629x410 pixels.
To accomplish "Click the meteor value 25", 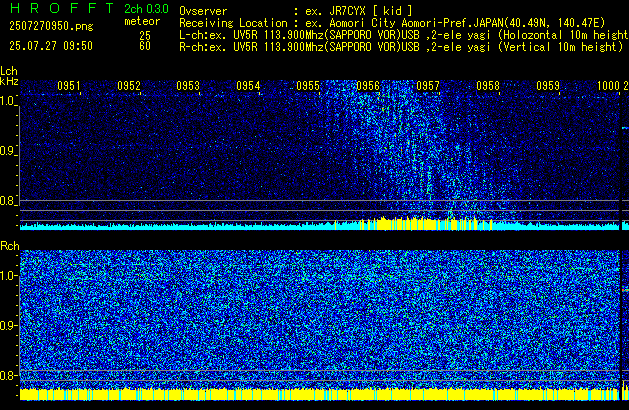I will (x=145, y=35).
